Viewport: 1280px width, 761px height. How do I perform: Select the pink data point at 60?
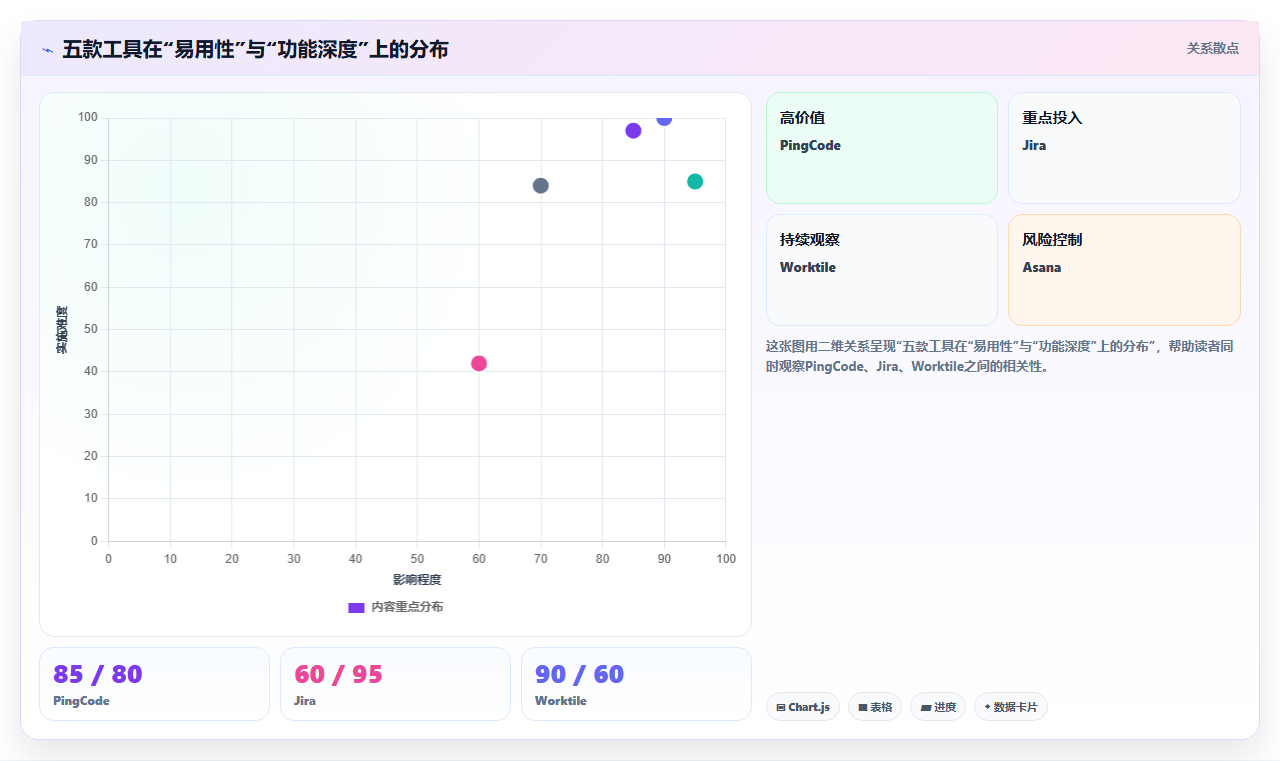(479, 363)
